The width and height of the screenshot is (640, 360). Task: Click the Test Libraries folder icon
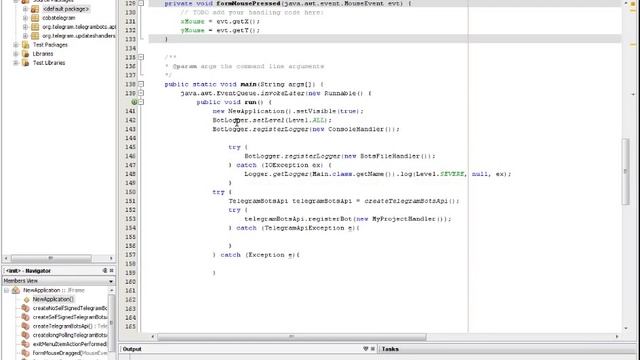click(x=25, y=62)
